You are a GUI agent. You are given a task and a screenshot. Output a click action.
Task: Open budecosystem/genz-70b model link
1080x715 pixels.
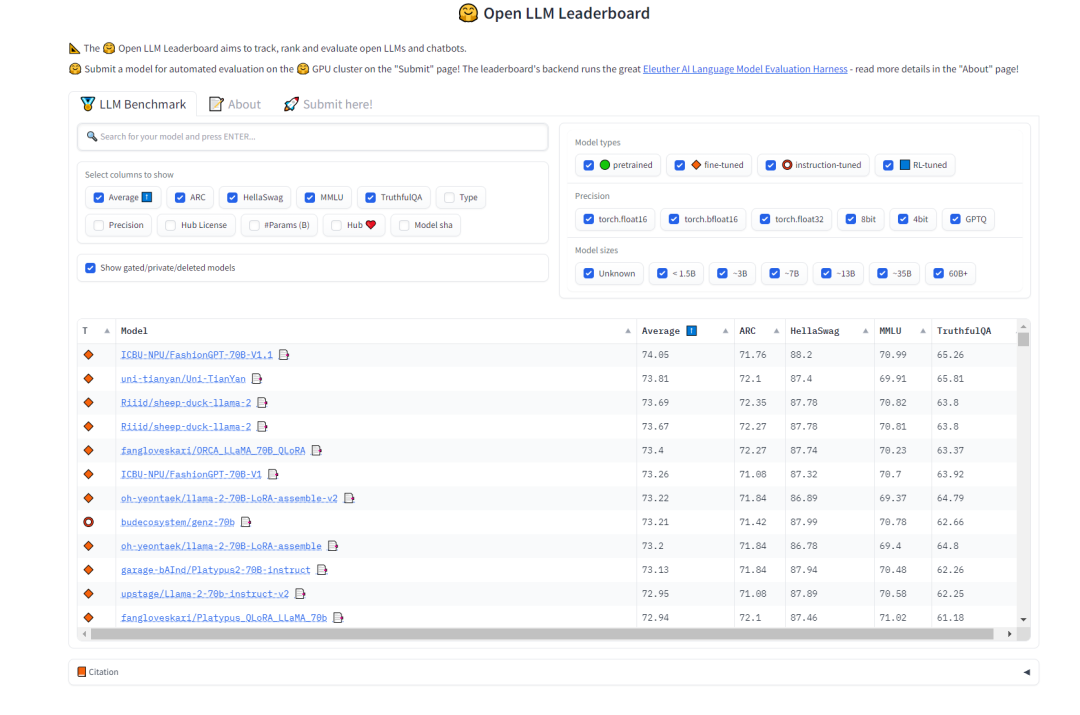pos(178,522)
